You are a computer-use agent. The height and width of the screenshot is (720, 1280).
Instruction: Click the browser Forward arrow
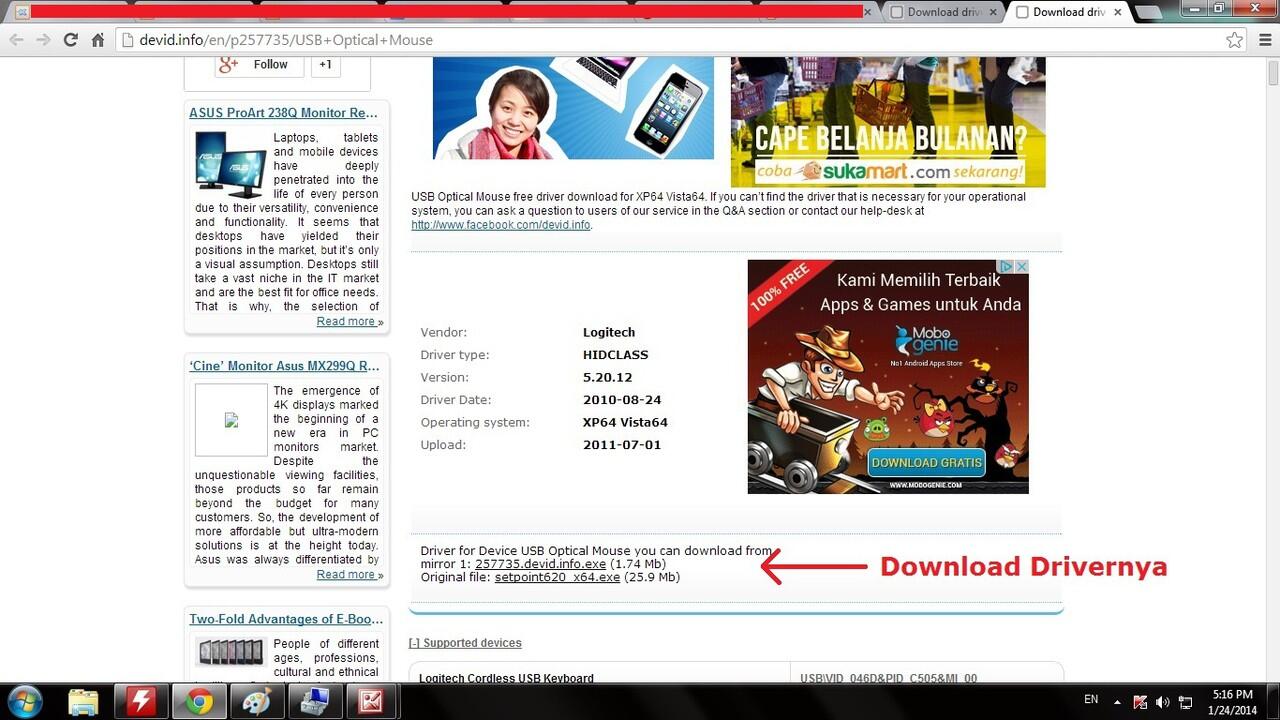point(43,40)
